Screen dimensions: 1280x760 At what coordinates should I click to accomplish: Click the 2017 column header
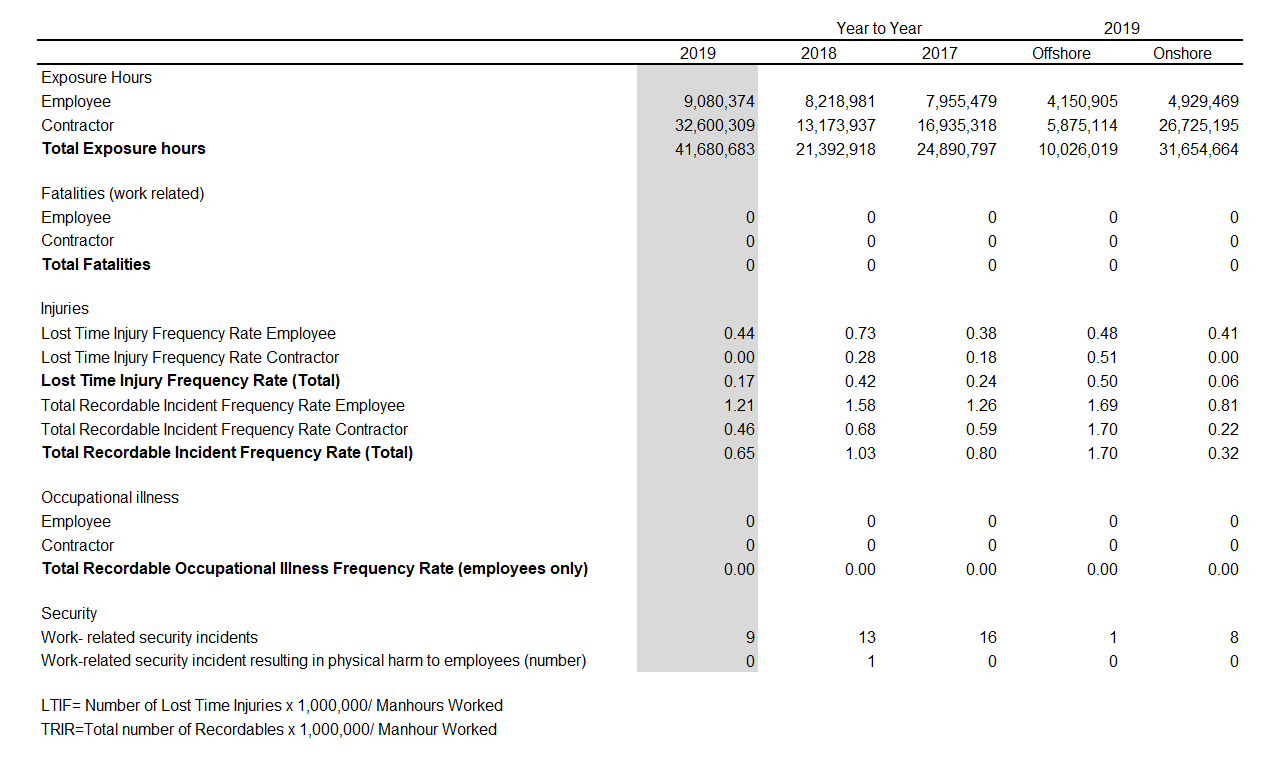pyautogui.click(x=939, y=54)
